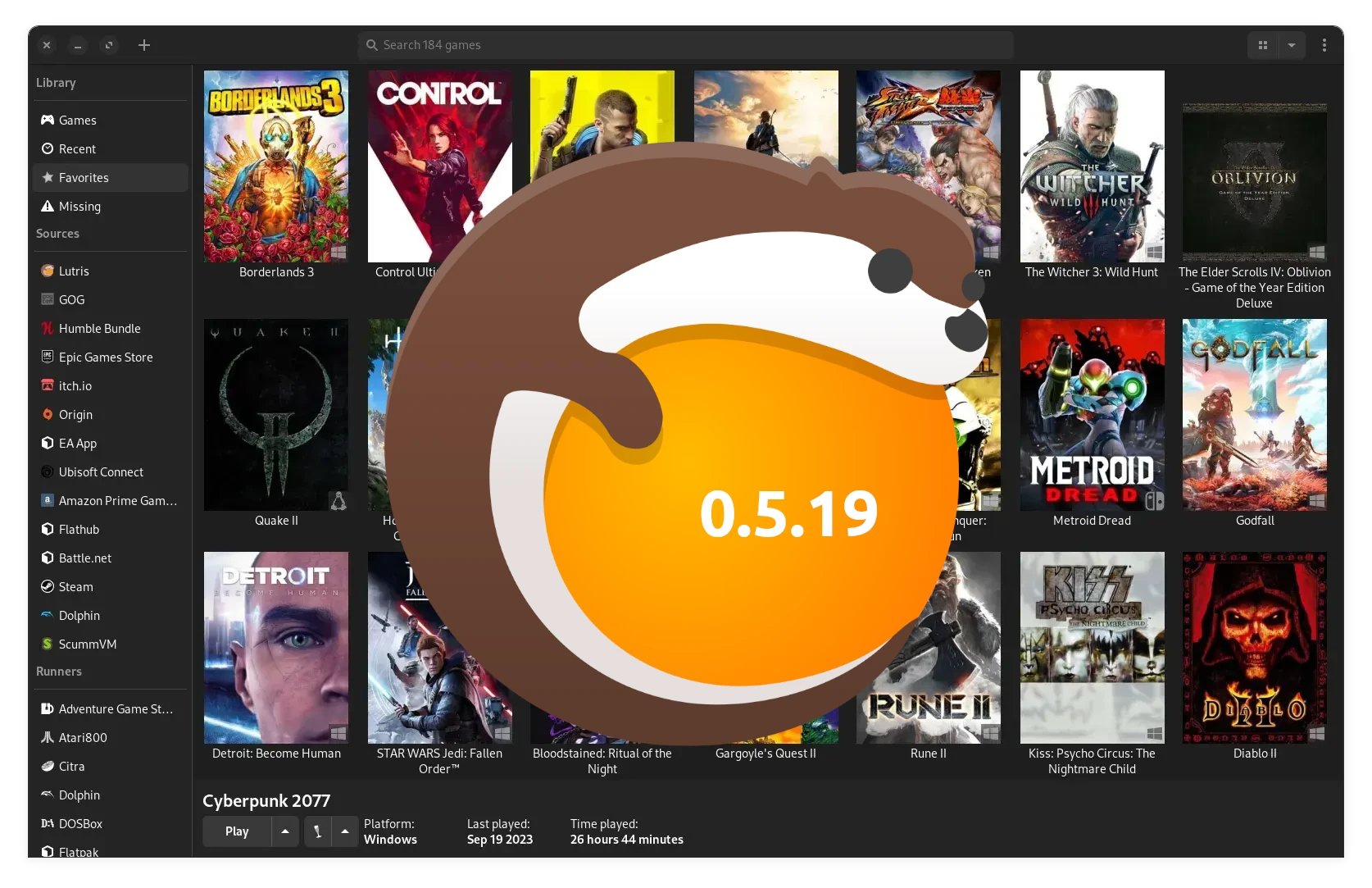Select the Battle.net source
This screenshot has width=1372, height=888.
(84, 558)
